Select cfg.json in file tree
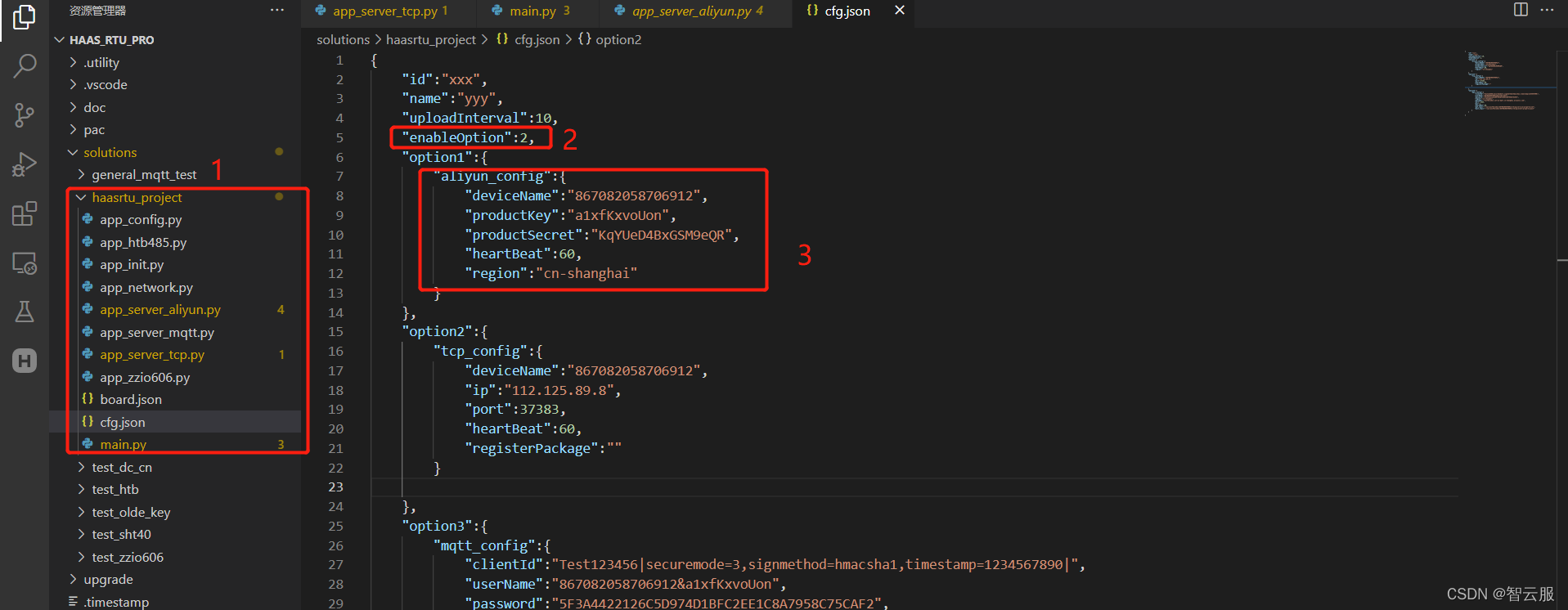Screen dimensions: 1568x610 click(x=123, y=422)
